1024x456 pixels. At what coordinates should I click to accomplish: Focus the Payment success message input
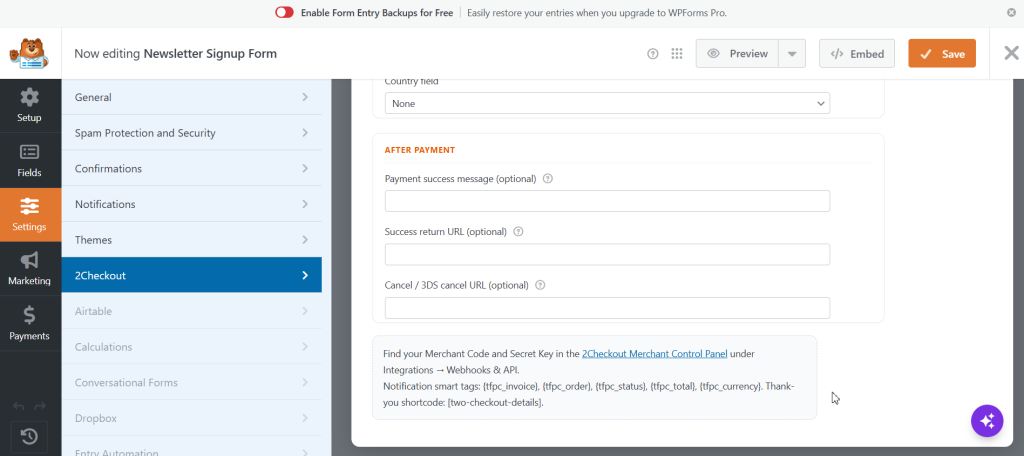tap(607, 201)
